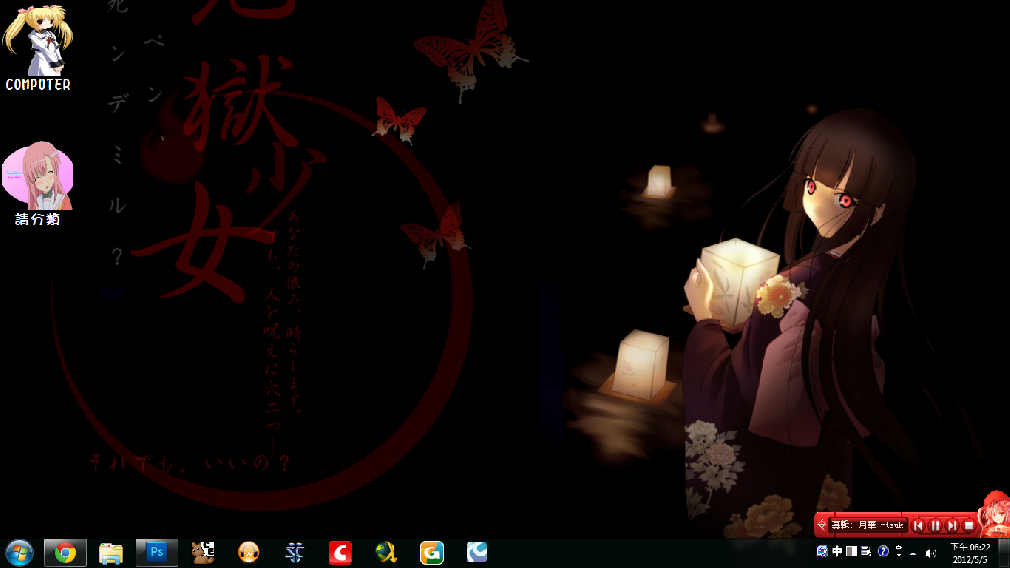Viewport: 1010px width, 568px height.
Task: Open the IME keyboard options icon
Action: pos(866,551)
